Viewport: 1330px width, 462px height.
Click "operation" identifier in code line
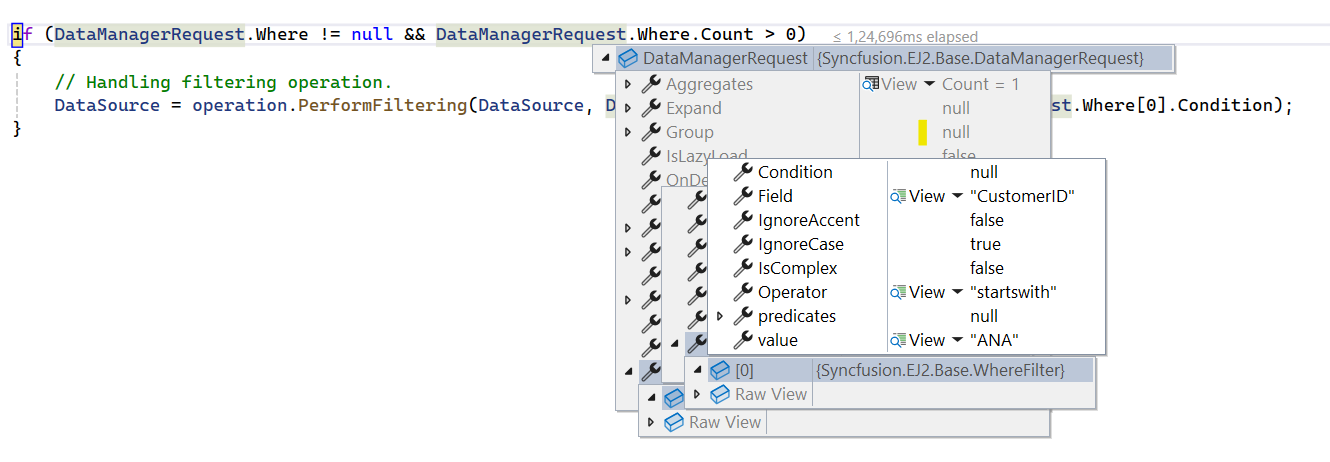click(239, 105)
